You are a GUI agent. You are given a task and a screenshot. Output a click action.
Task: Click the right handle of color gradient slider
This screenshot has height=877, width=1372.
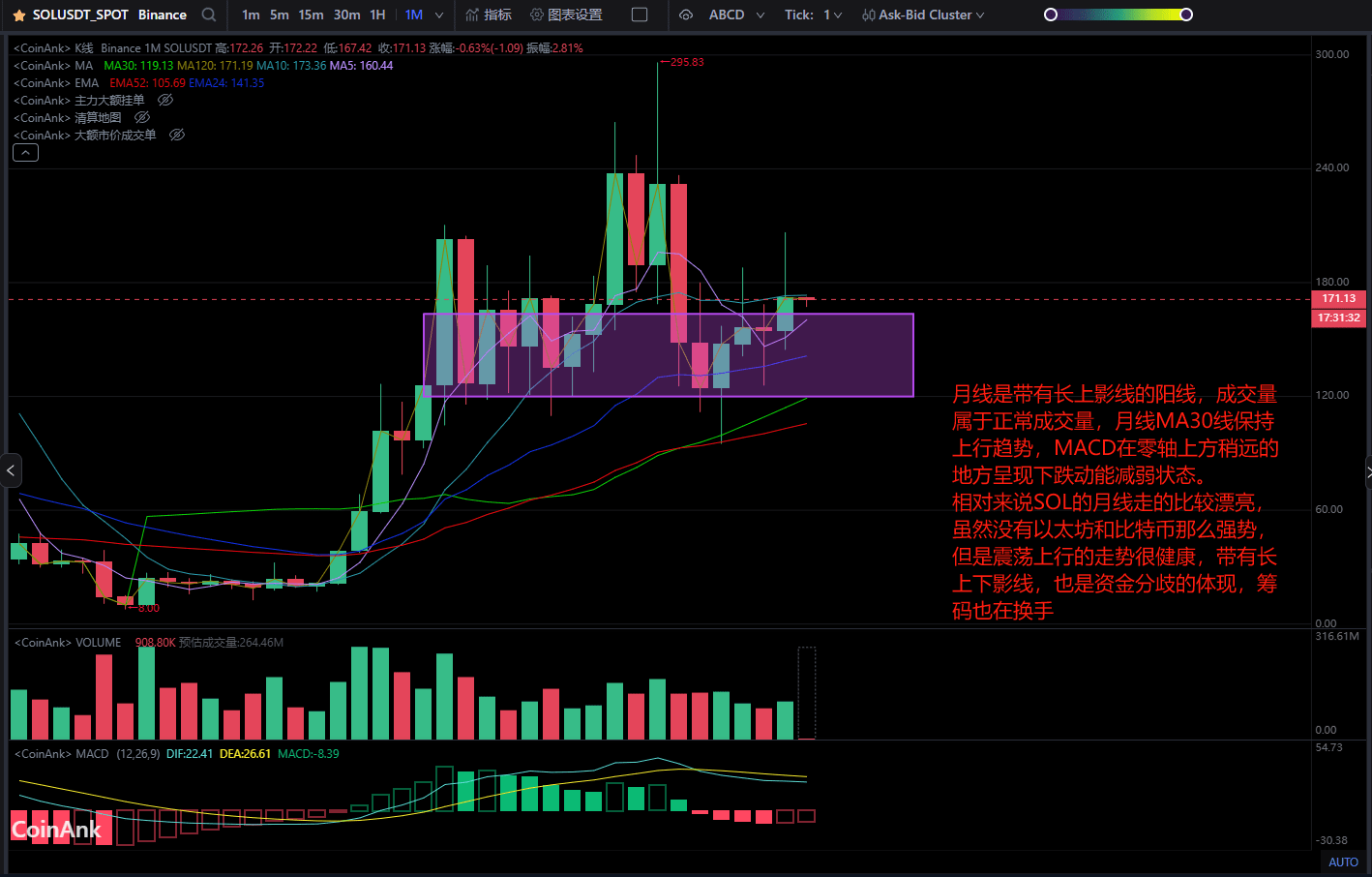(x=1186, y=15)
